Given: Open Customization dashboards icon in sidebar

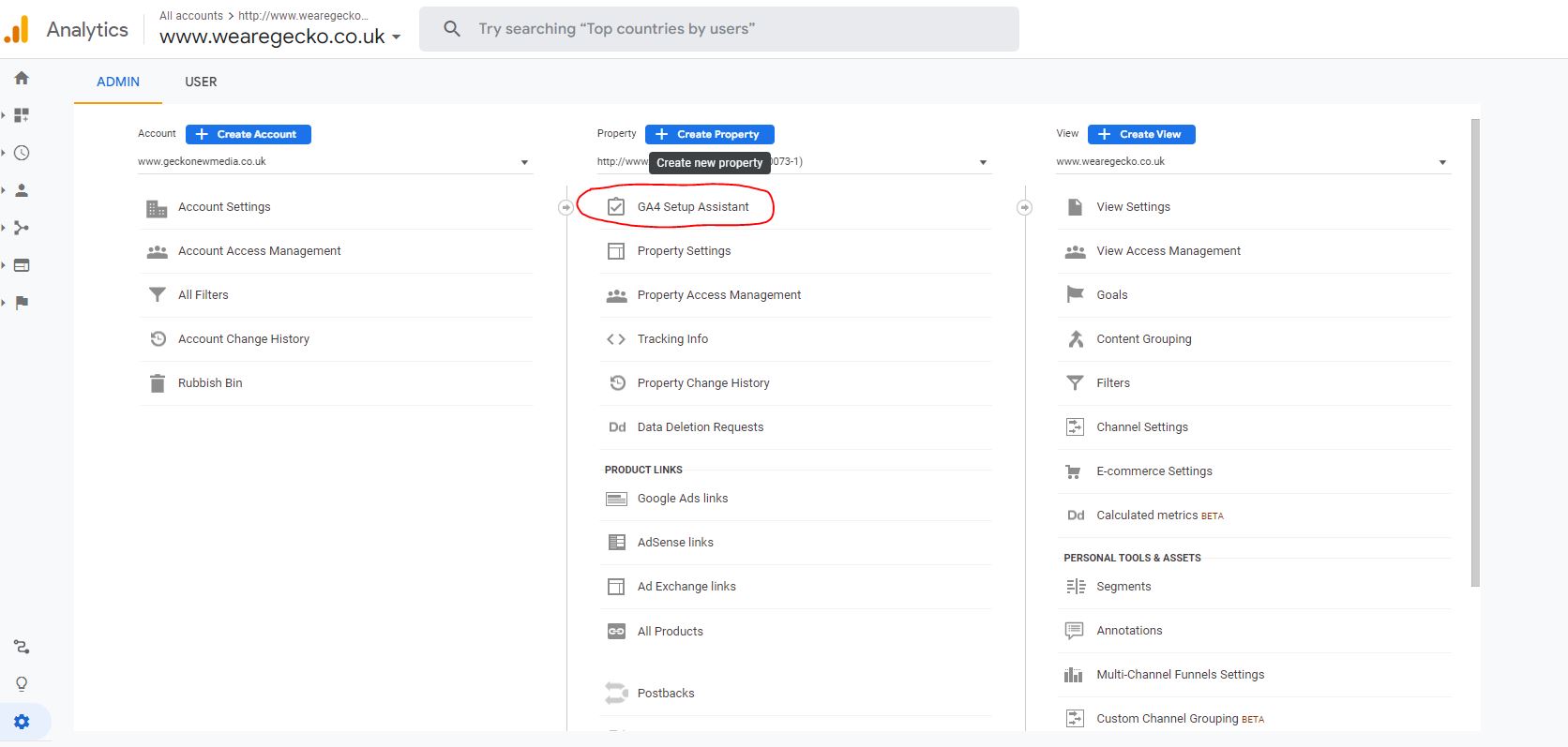Looking at the screenshot, I should pos(22,115).
